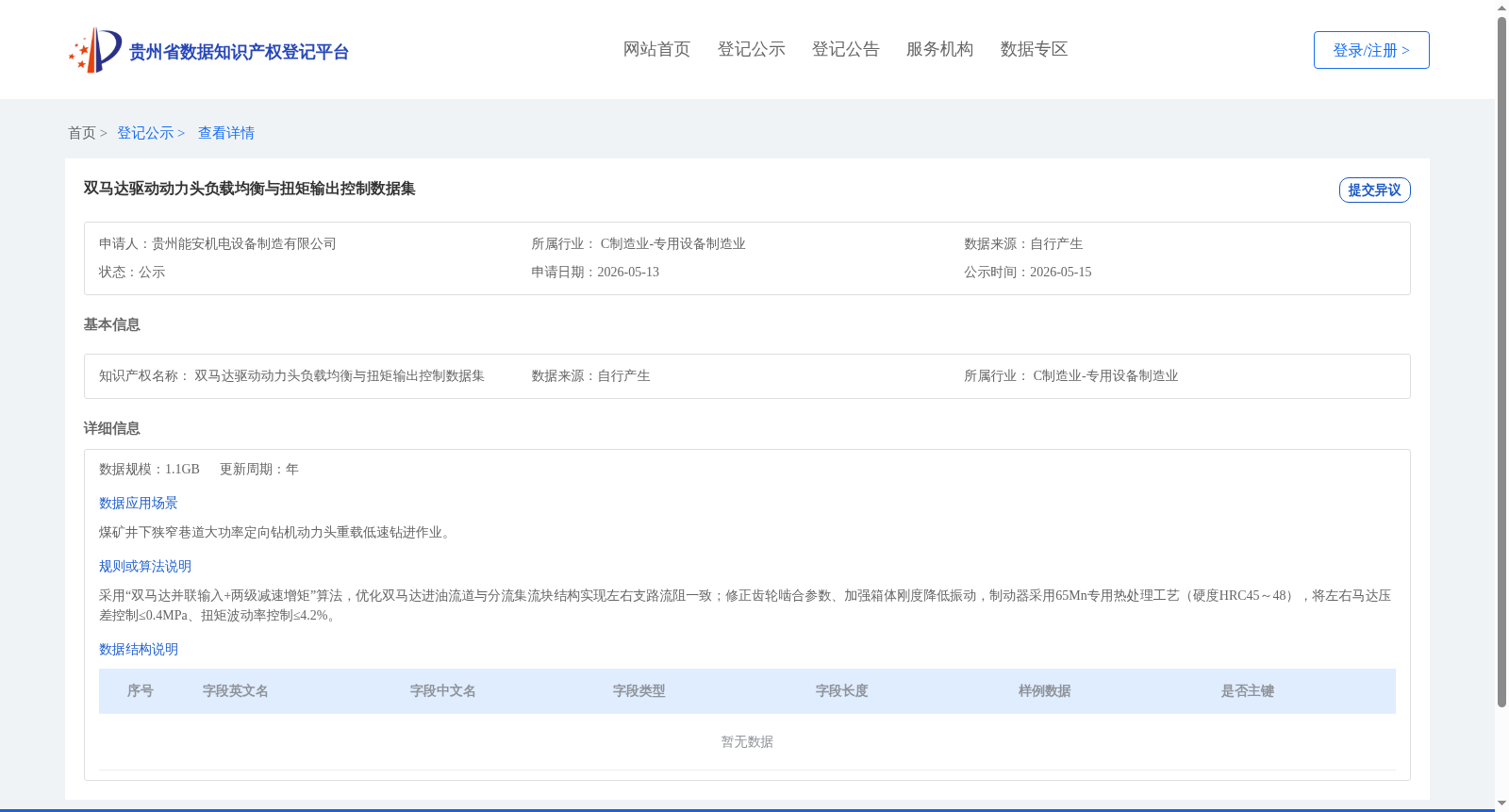Click the vertical scrollbar thumb
1509x812 pixels.
pyautogui.click(x=1501, y=362)
